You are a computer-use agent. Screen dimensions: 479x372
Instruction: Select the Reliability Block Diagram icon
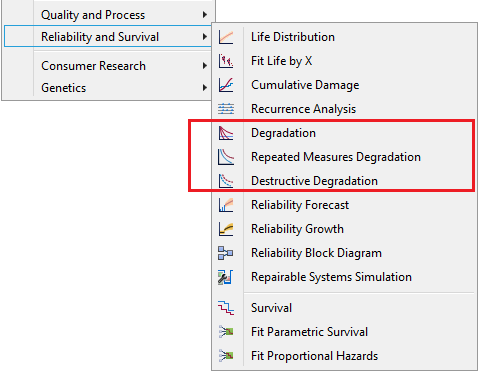pyautogui.click(x=226, y=253)
